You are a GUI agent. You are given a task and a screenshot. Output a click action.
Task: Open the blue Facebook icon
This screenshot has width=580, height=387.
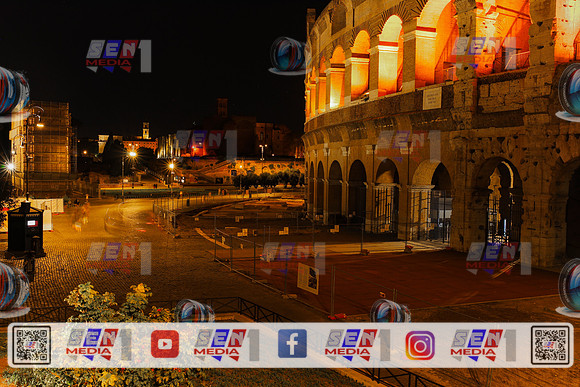(x=292, y=344)
